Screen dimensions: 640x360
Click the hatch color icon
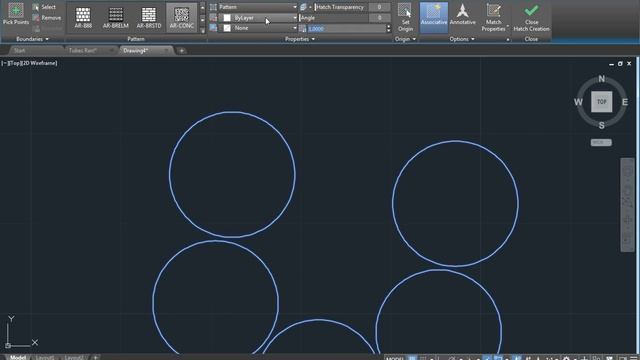point(213,18)
